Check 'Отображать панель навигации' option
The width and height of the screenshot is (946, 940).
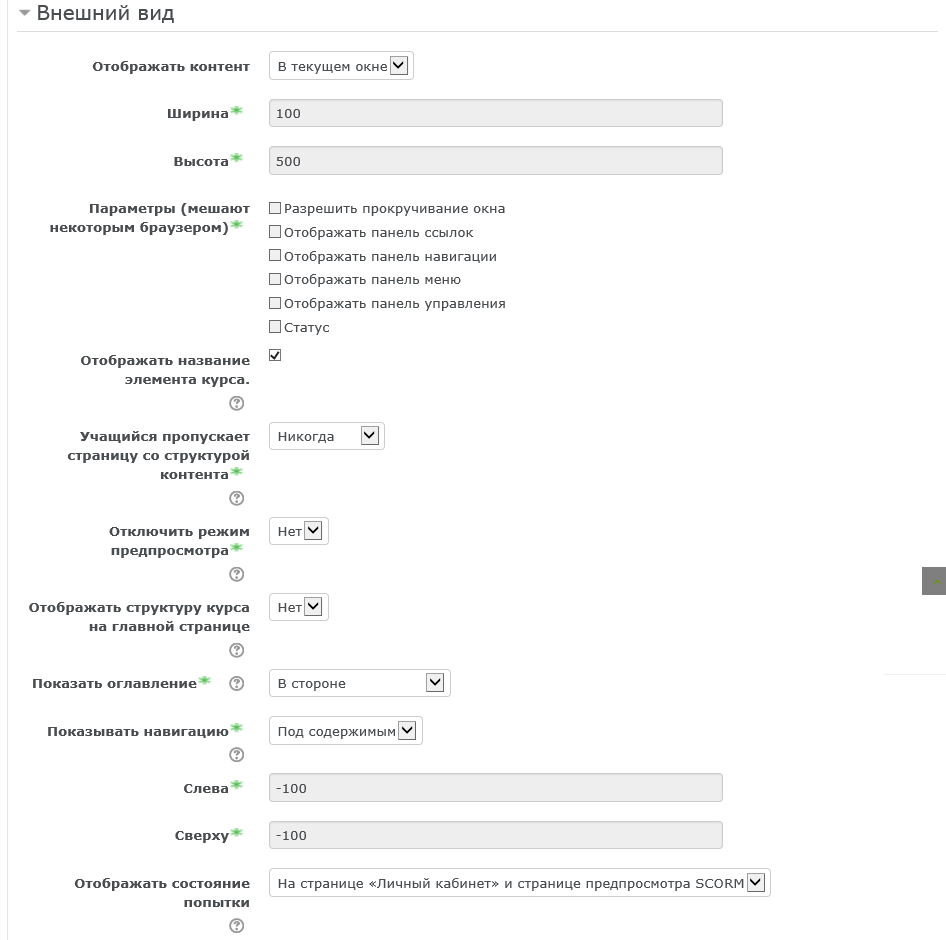(x=275, y=256)
